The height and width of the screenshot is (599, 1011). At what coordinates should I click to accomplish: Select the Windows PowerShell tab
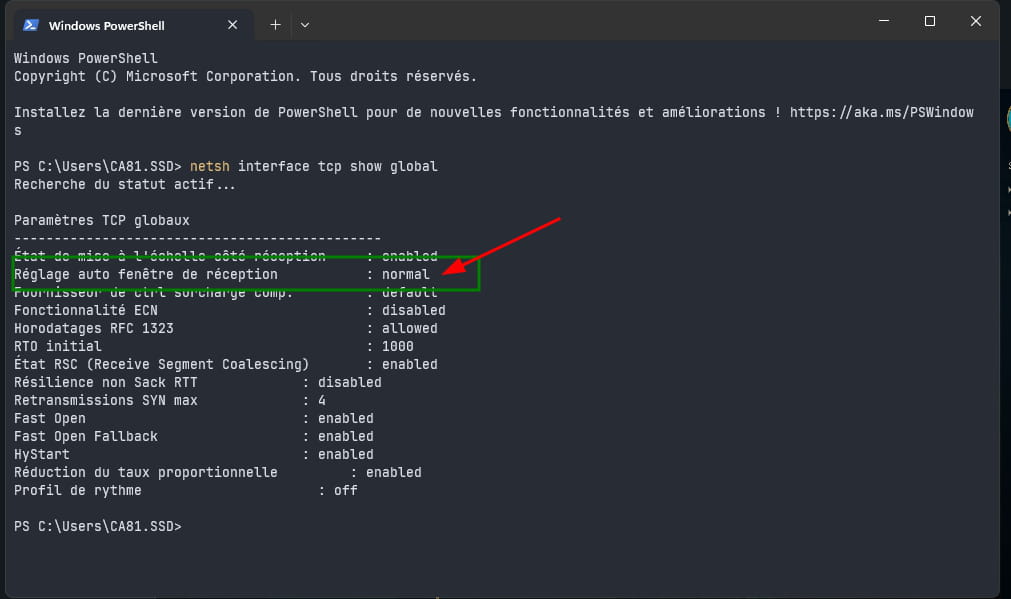(x=133, y=25)
